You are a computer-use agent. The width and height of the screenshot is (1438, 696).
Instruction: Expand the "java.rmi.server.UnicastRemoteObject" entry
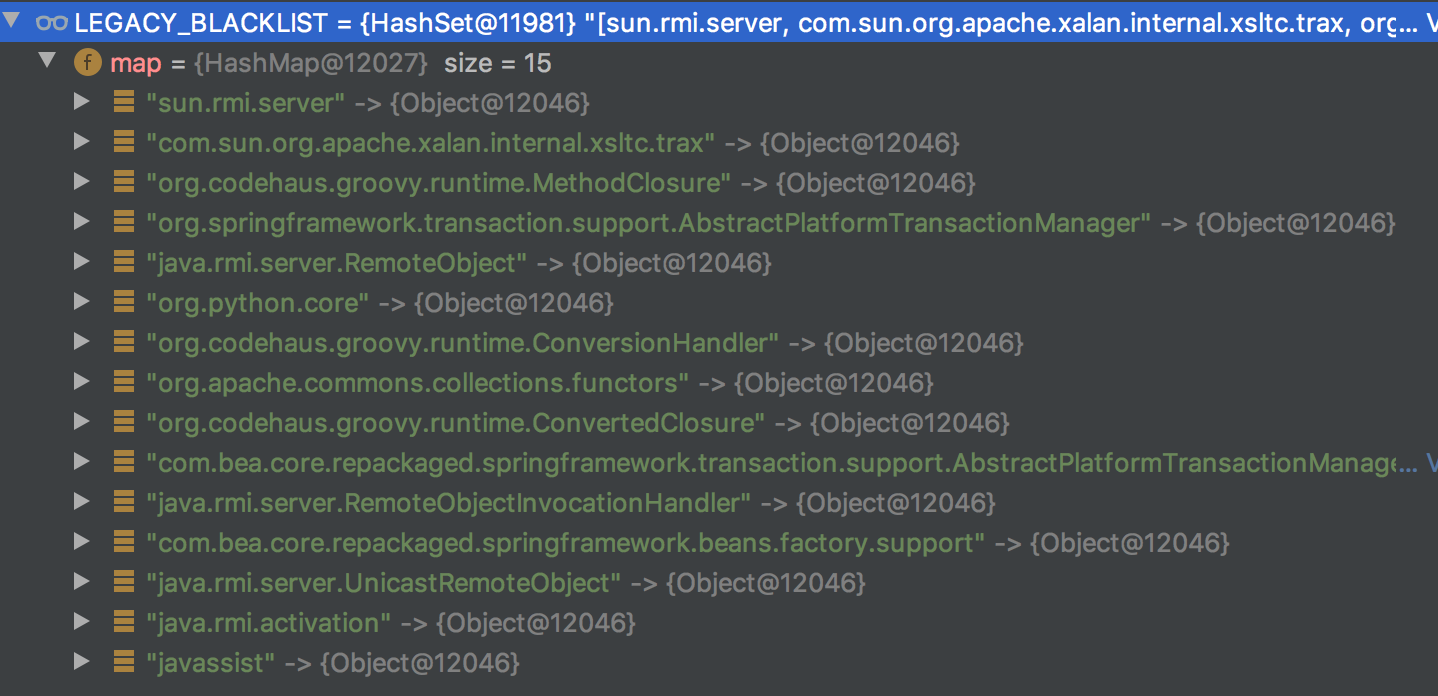[82, 582]
